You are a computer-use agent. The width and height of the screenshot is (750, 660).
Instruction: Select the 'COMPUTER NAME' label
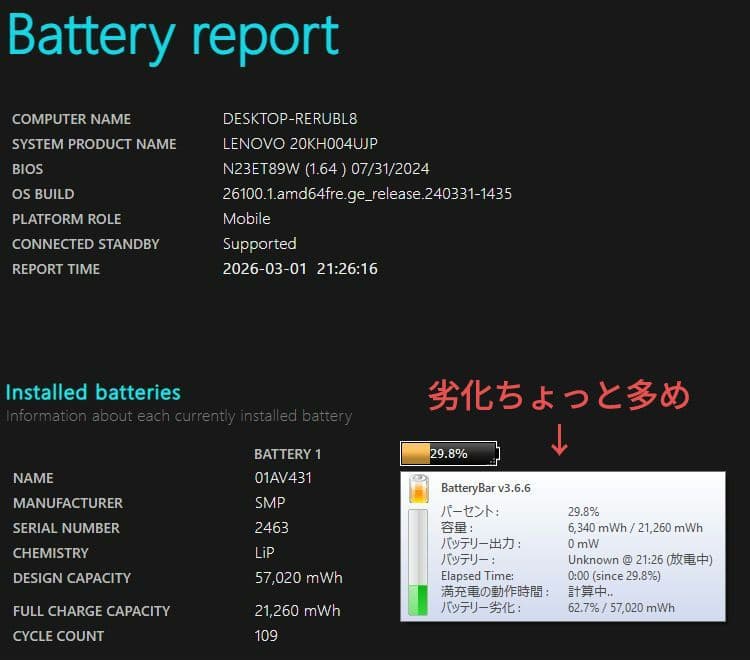click(x=71, y=119)
